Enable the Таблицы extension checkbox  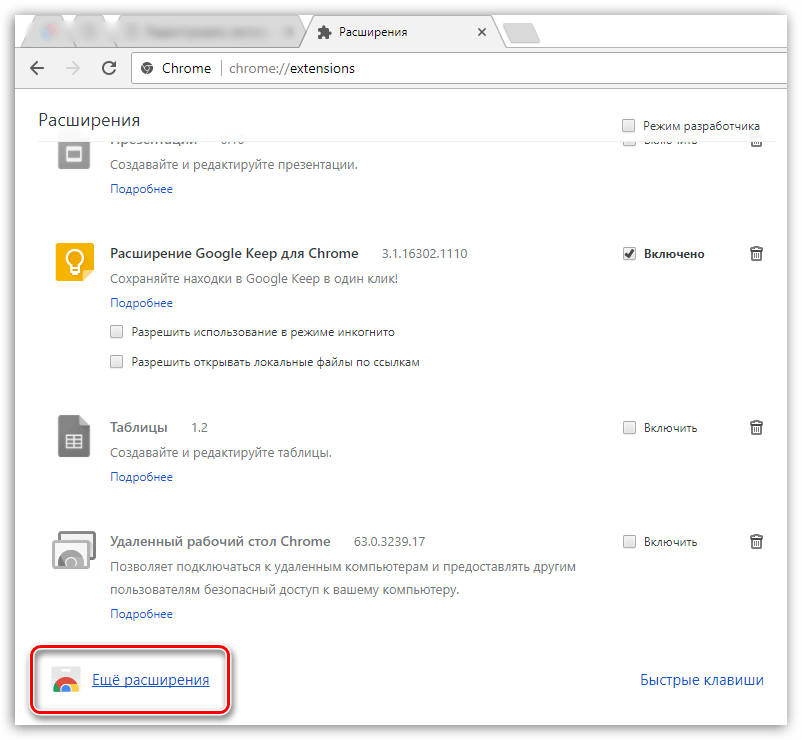pos(629,428)
